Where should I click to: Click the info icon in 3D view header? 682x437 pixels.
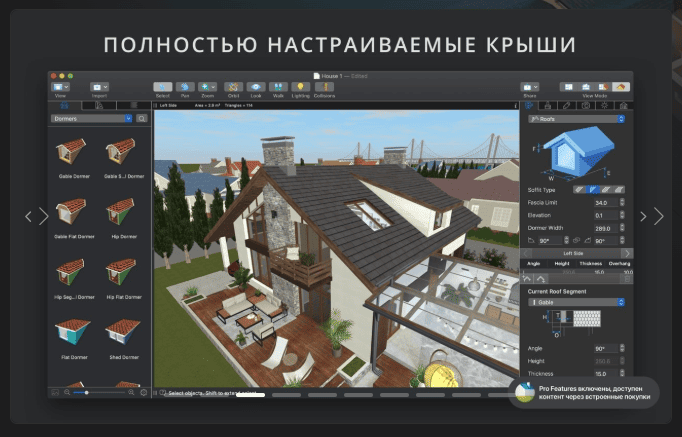click(515, 105)
